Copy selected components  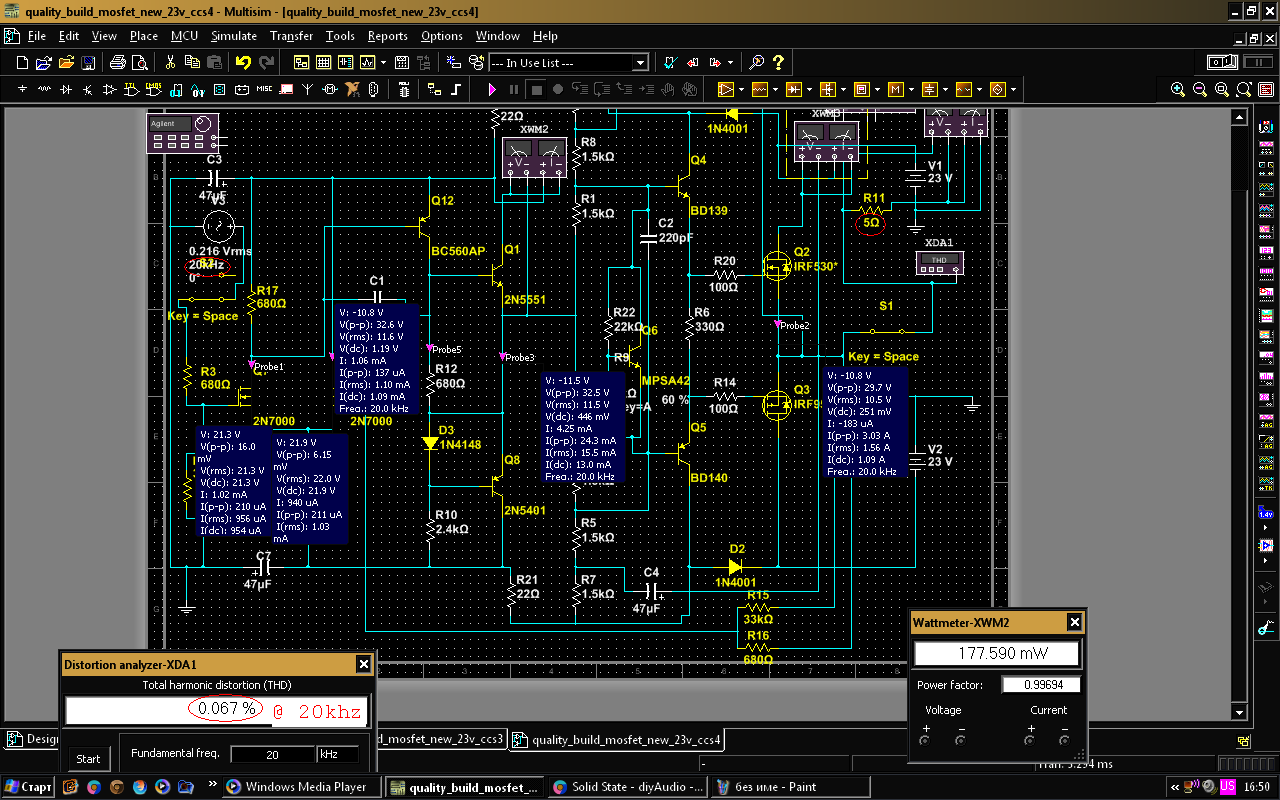(192, 62)
